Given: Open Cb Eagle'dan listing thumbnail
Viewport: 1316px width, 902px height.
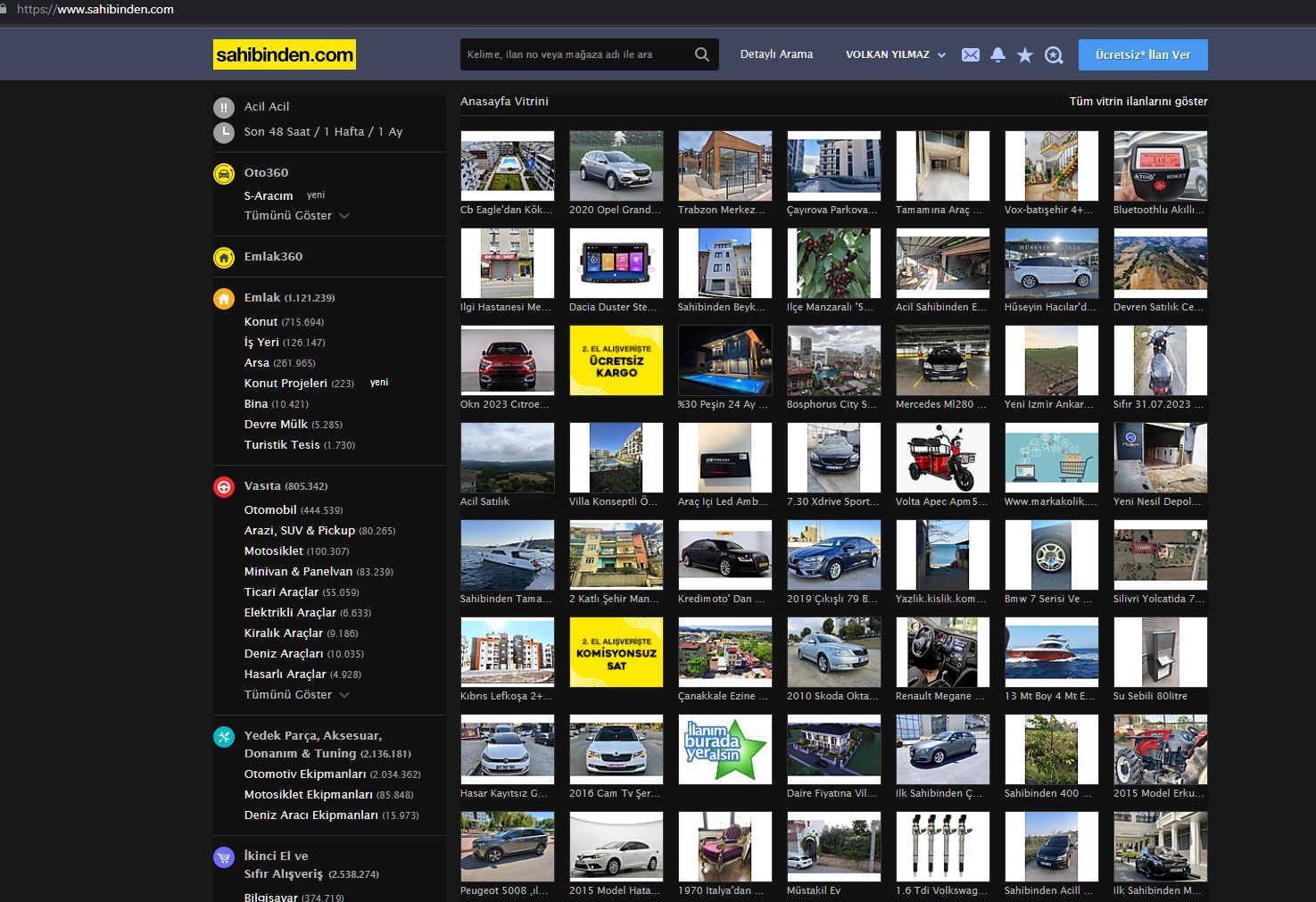Looking at the screenshot, I should click(x=508, y=166).
